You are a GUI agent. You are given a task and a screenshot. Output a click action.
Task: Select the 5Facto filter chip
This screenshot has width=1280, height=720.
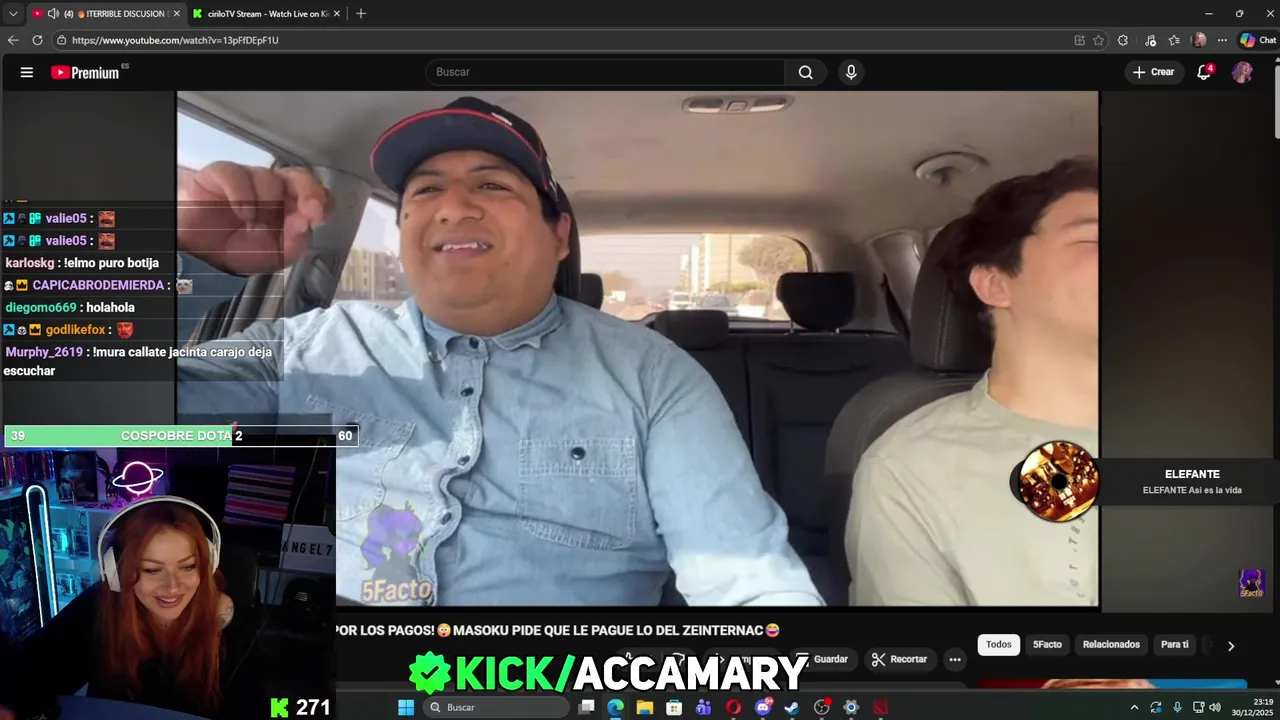[1047, 645]
